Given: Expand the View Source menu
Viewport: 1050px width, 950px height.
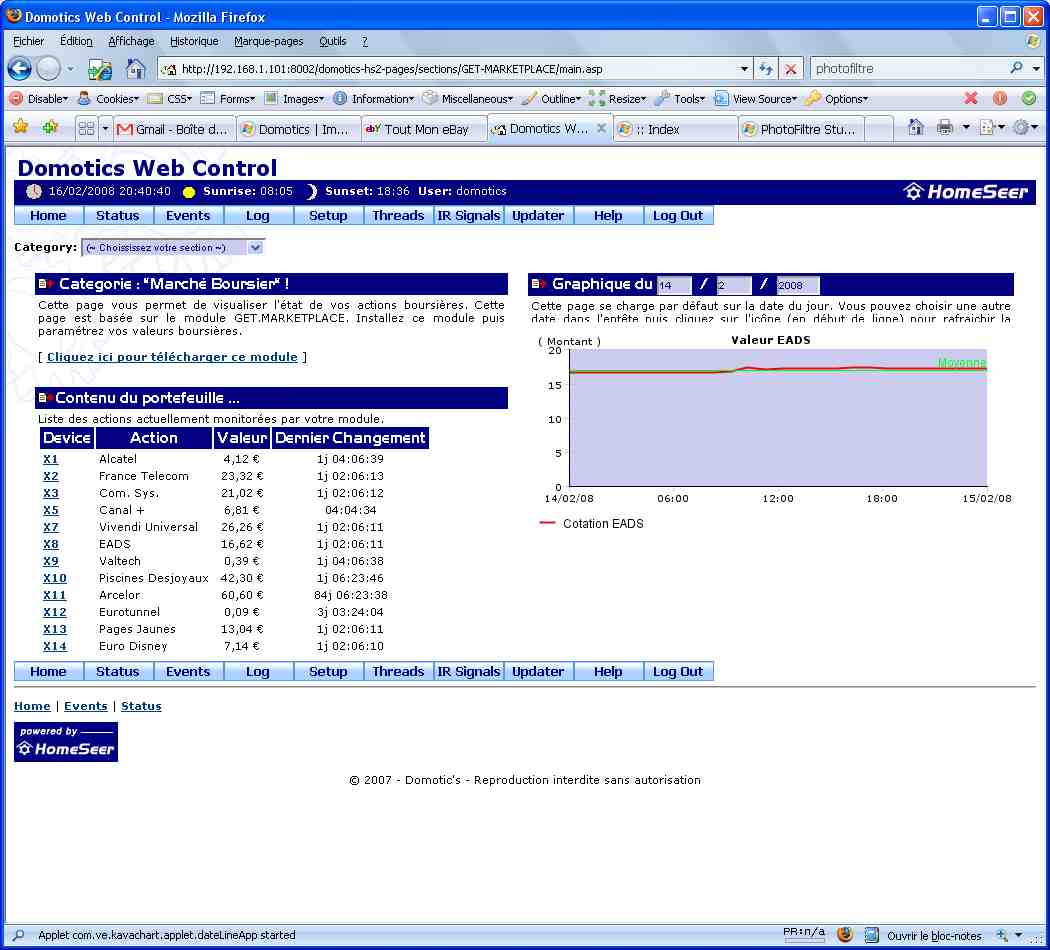Looking at the screenshot, I should point(755,98).
